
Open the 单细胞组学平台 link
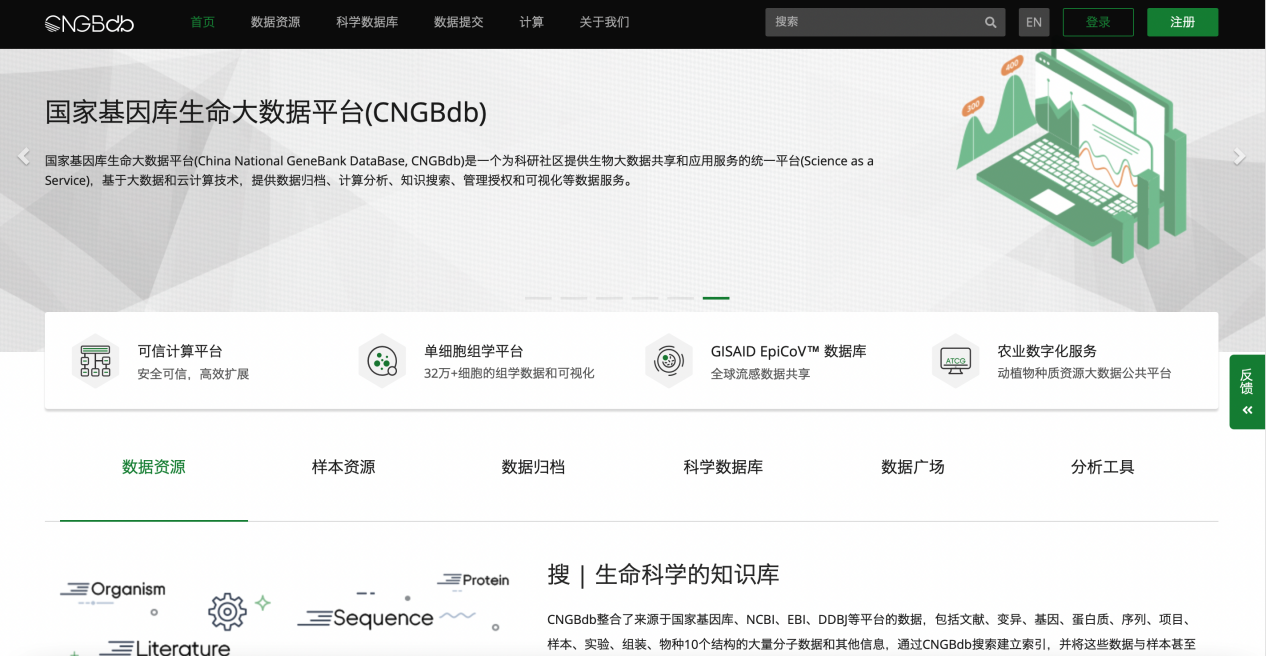pos(474,351)
